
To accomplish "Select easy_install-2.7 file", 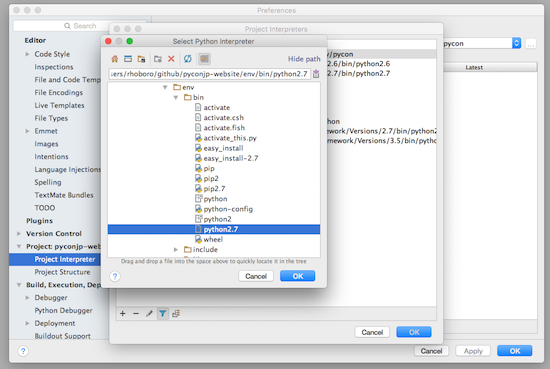I will [231, 159].
